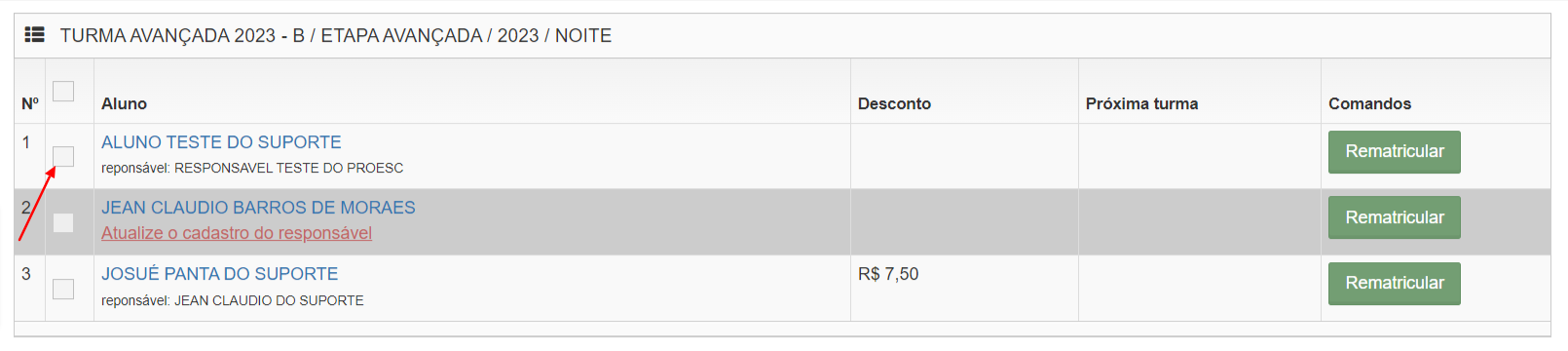1568x351 pixels.
Task: Follow the 'Atualize o cadastro do responsável' link
Action: [x=237, y=233]
